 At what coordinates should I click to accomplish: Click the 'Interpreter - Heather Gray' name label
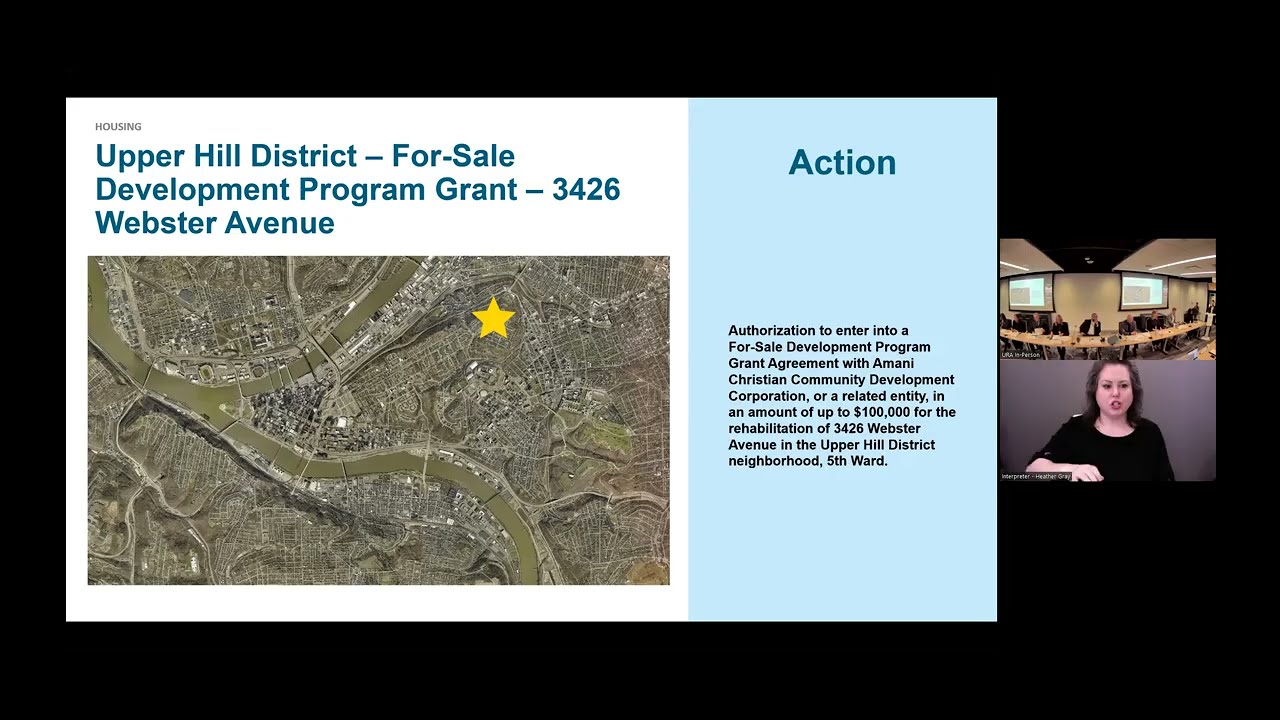pyautogui.click(x=1035, y=477)
